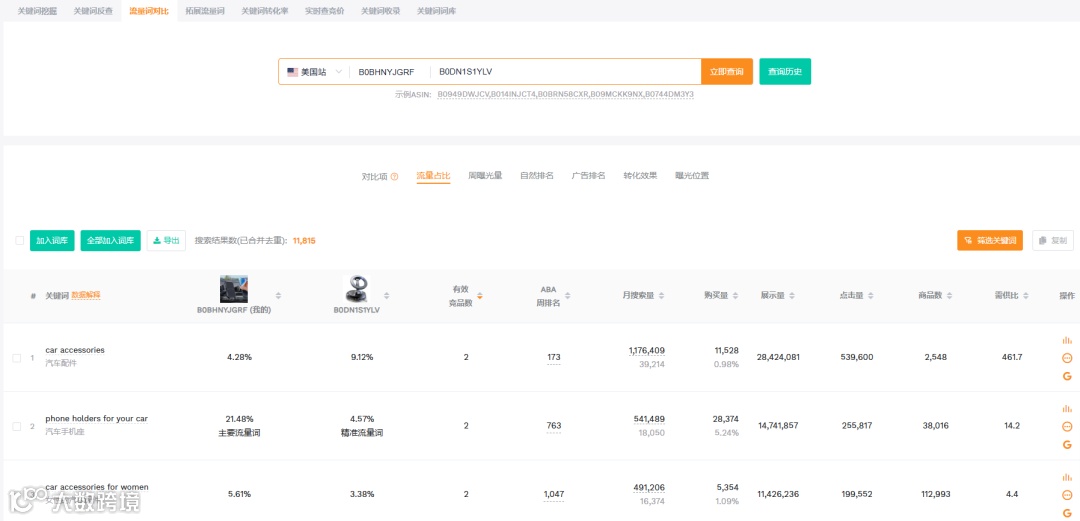1080x521 pixels.
Task: Check the car accessories row checkbox
Action: click(x=17, y=358)
